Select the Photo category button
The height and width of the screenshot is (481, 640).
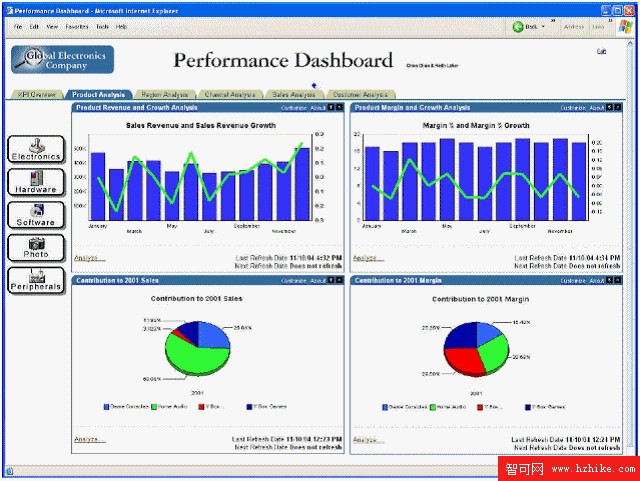click(36, 247)
